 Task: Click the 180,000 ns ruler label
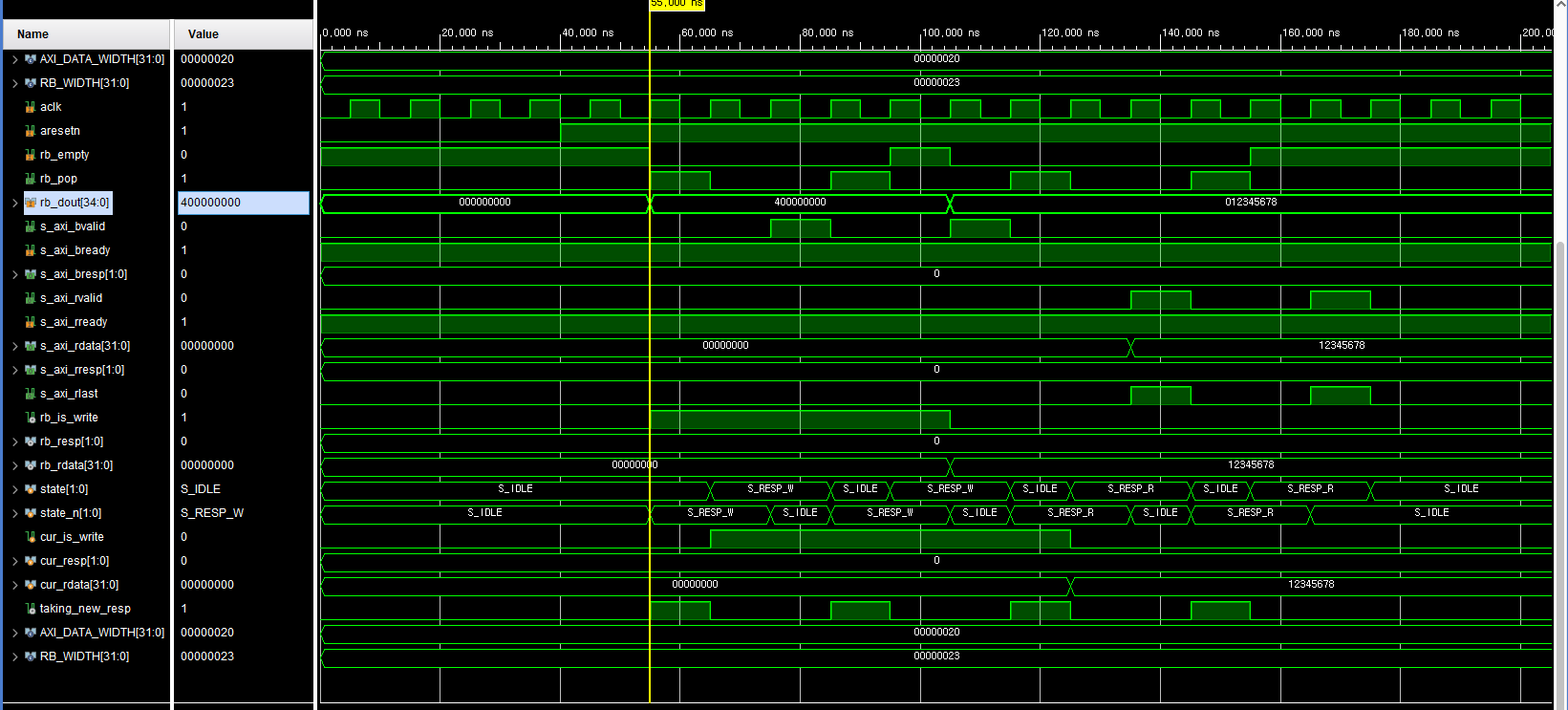pyautogui.click(x=1430, y=32)
